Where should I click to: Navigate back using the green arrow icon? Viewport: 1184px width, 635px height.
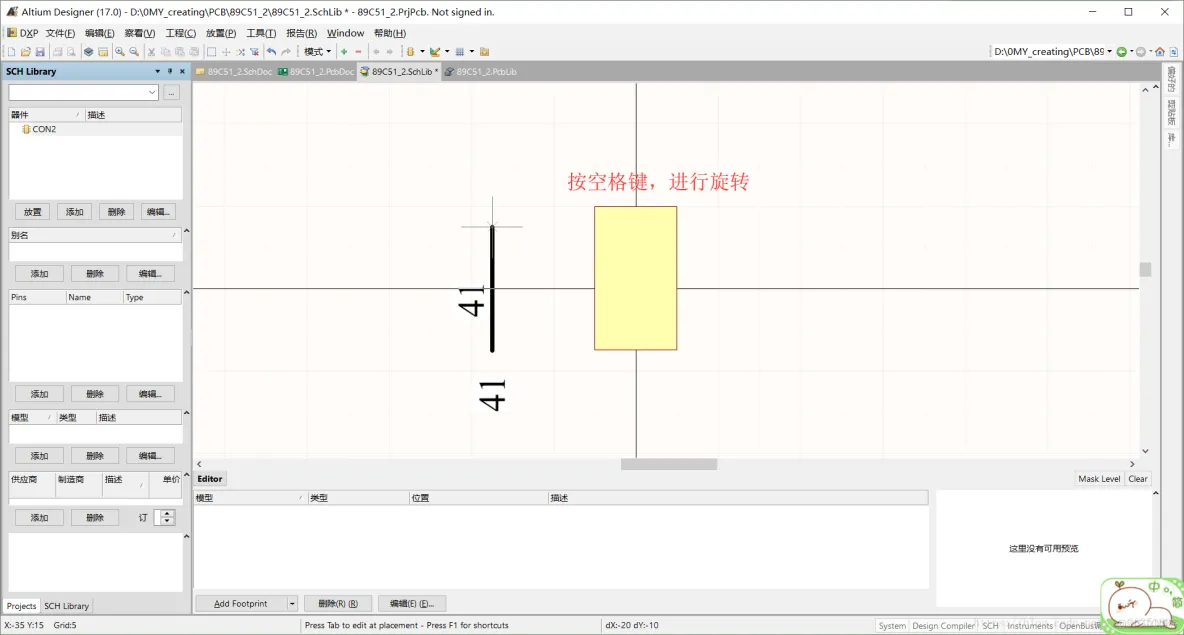pos(1122,52)
